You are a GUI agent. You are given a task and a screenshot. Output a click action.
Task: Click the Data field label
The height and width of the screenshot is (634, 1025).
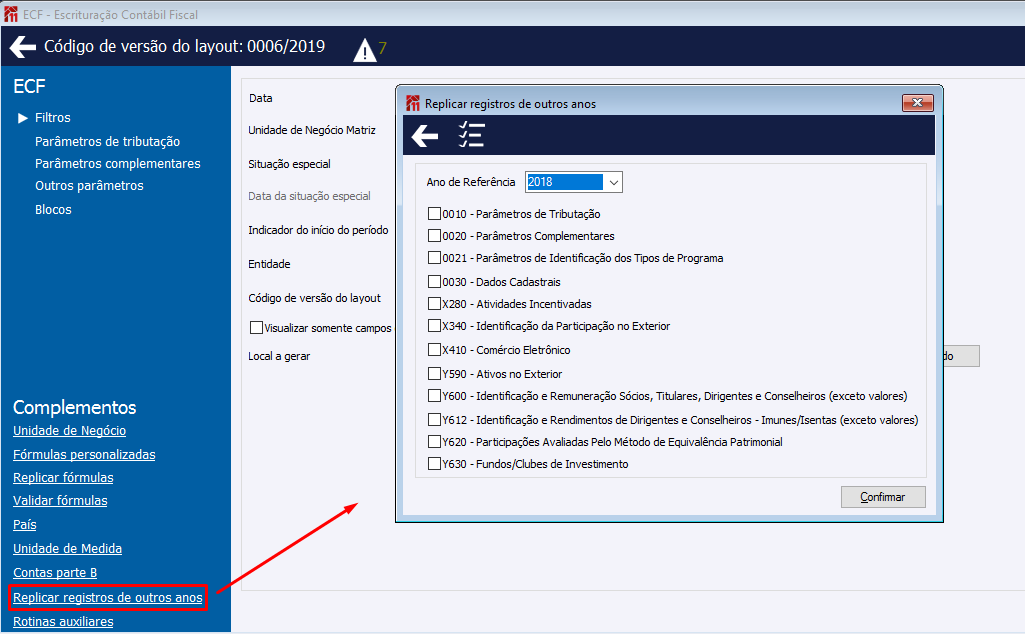point(260,99)
